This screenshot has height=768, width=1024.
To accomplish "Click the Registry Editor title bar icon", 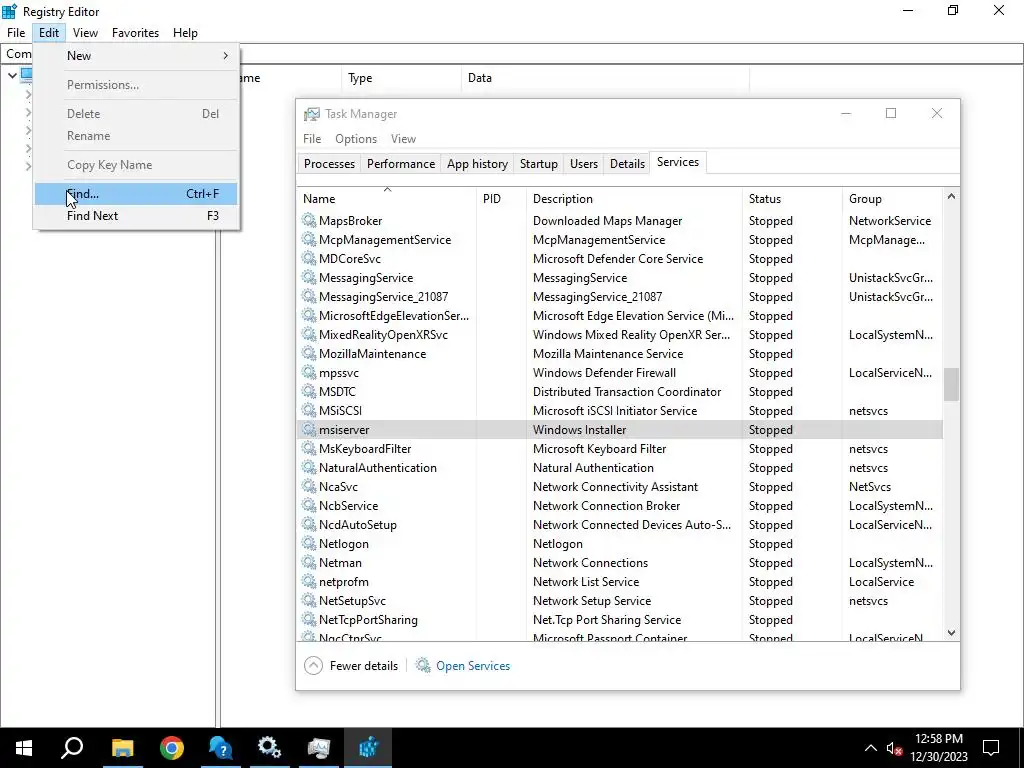I will coord(10,11).
